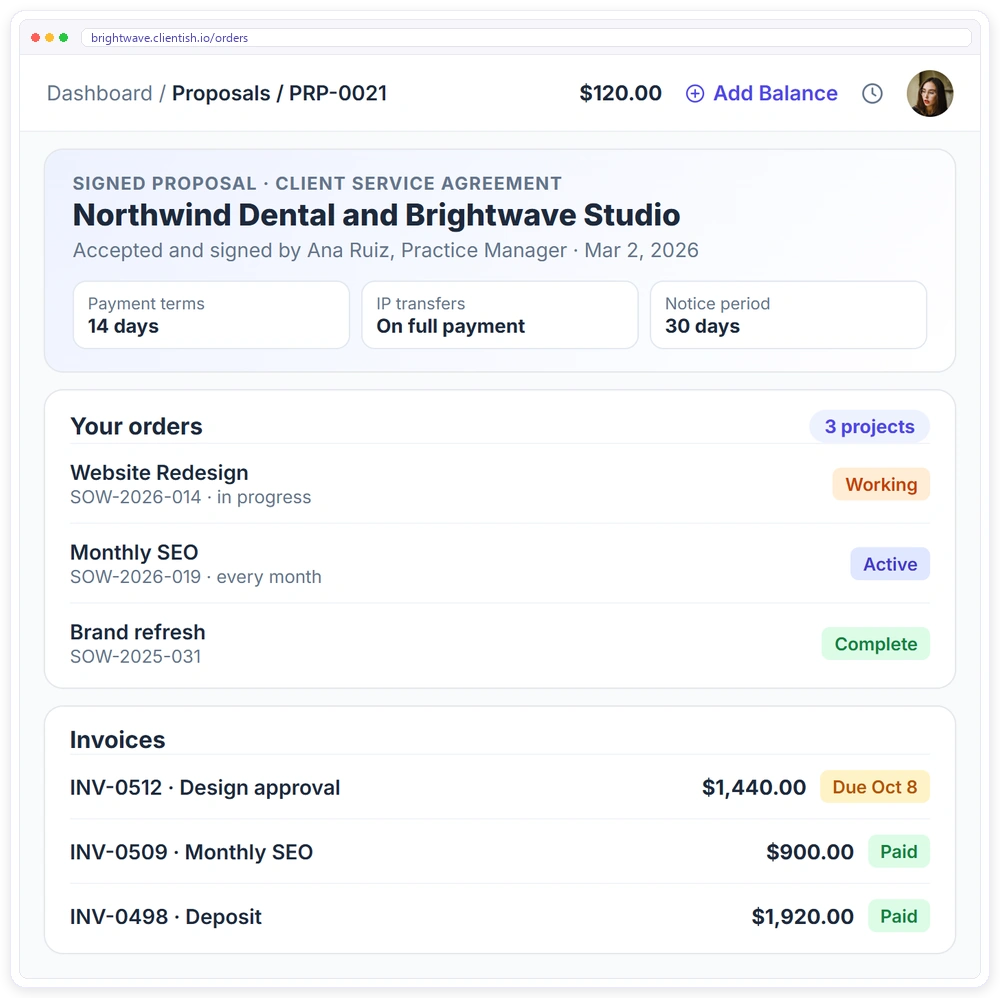Click the Paid badge for INV-0498
The width and height of the screenshot is (1000, 998).
(899, 916)
